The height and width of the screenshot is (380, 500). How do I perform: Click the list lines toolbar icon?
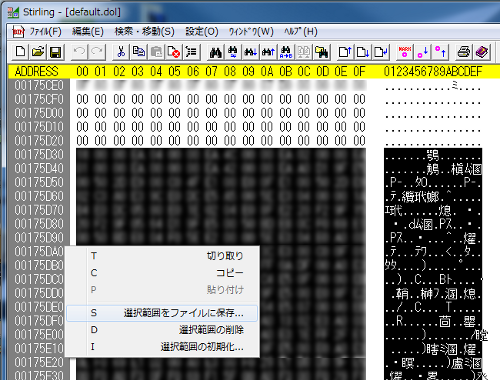click(191, 52)
